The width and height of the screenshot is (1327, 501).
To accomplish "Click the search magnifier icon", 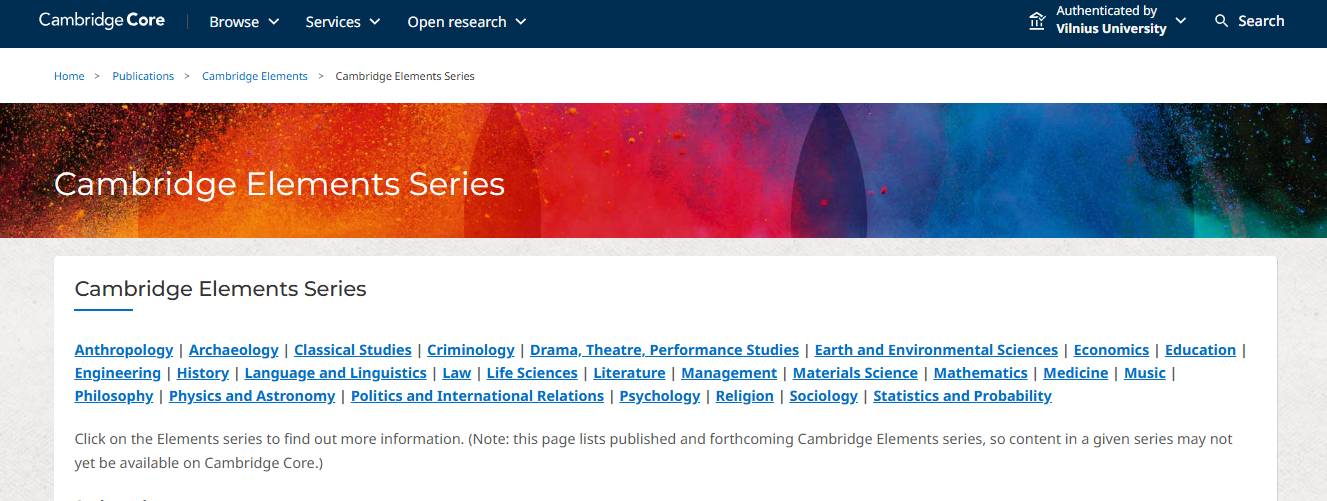I will (x=1221, y=21).
